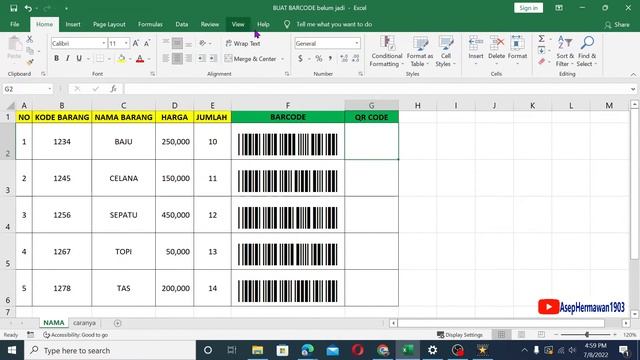This screenshot has height=360, width=640.
Task: Click the Cut scissors icon
Action: (x=29, y=39)
